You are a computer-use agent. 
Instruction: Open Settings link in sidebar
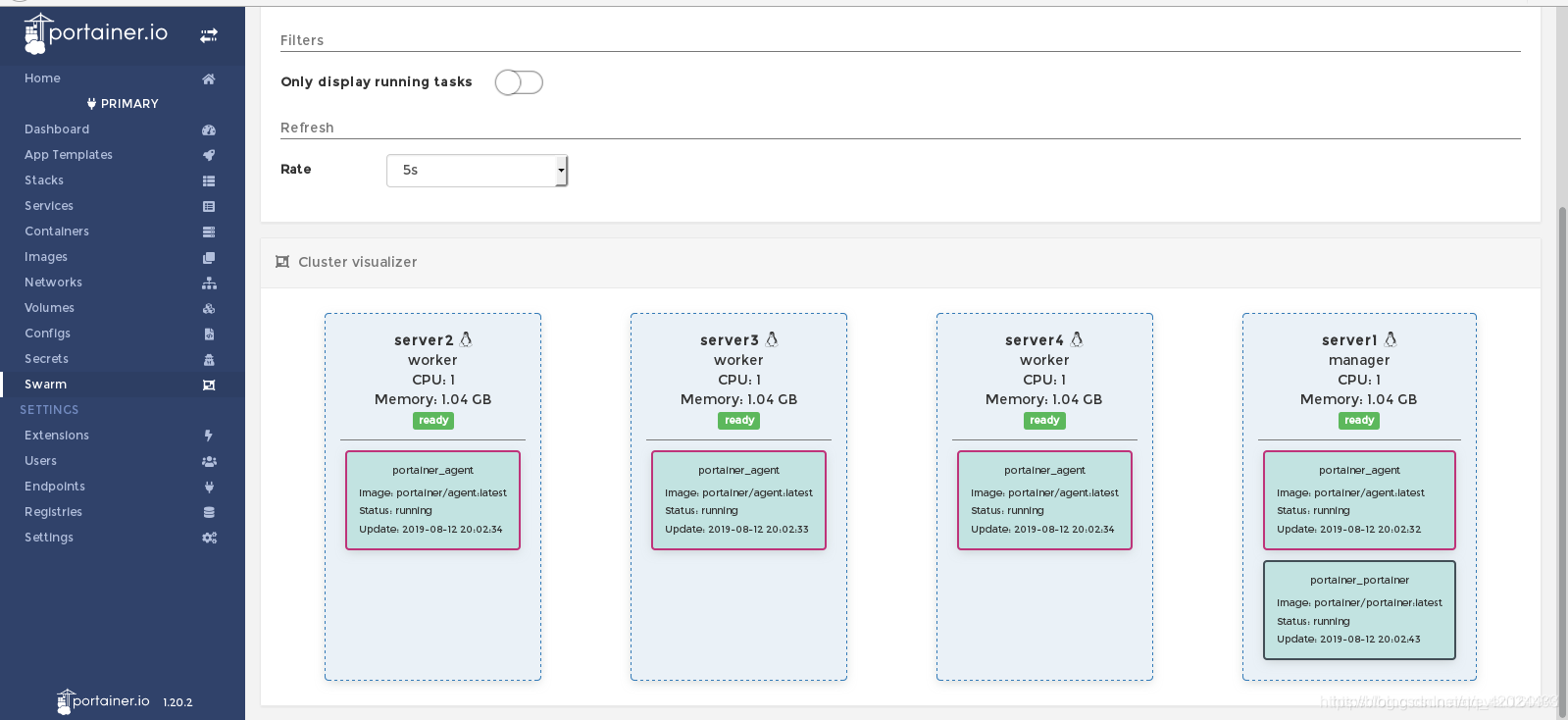point(49,538)
